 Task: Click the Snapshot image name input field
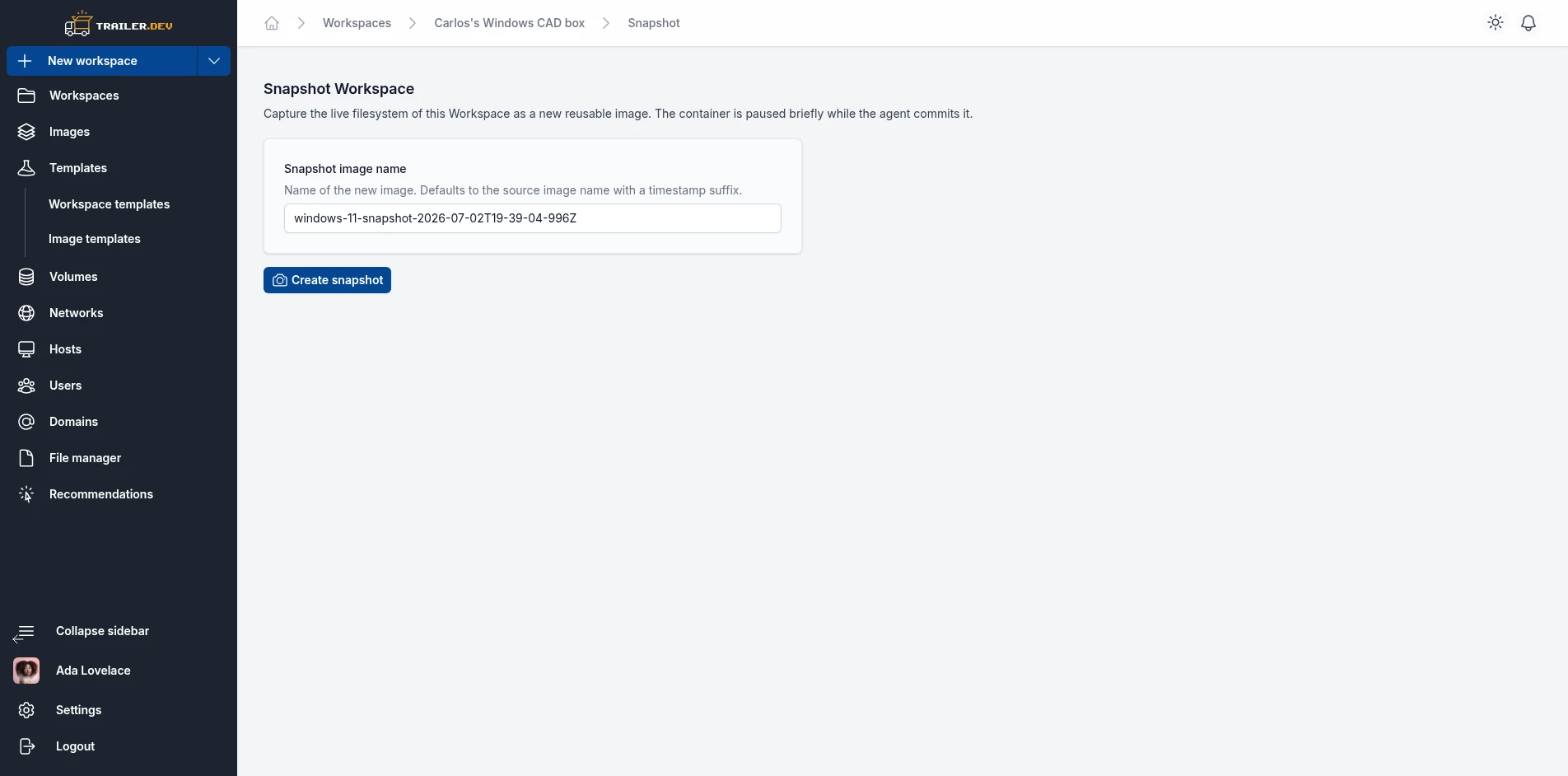(533, 218)
